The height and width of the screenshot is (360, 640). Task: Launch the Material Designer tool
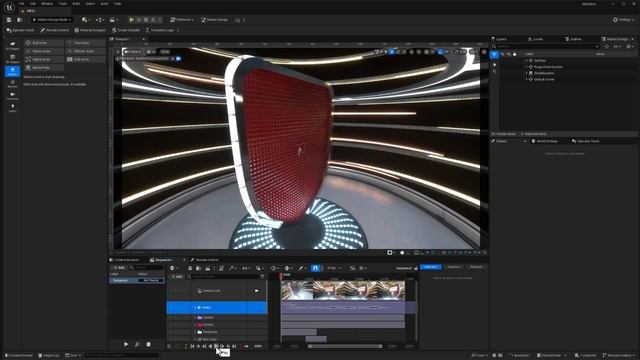tap(90, 30)
